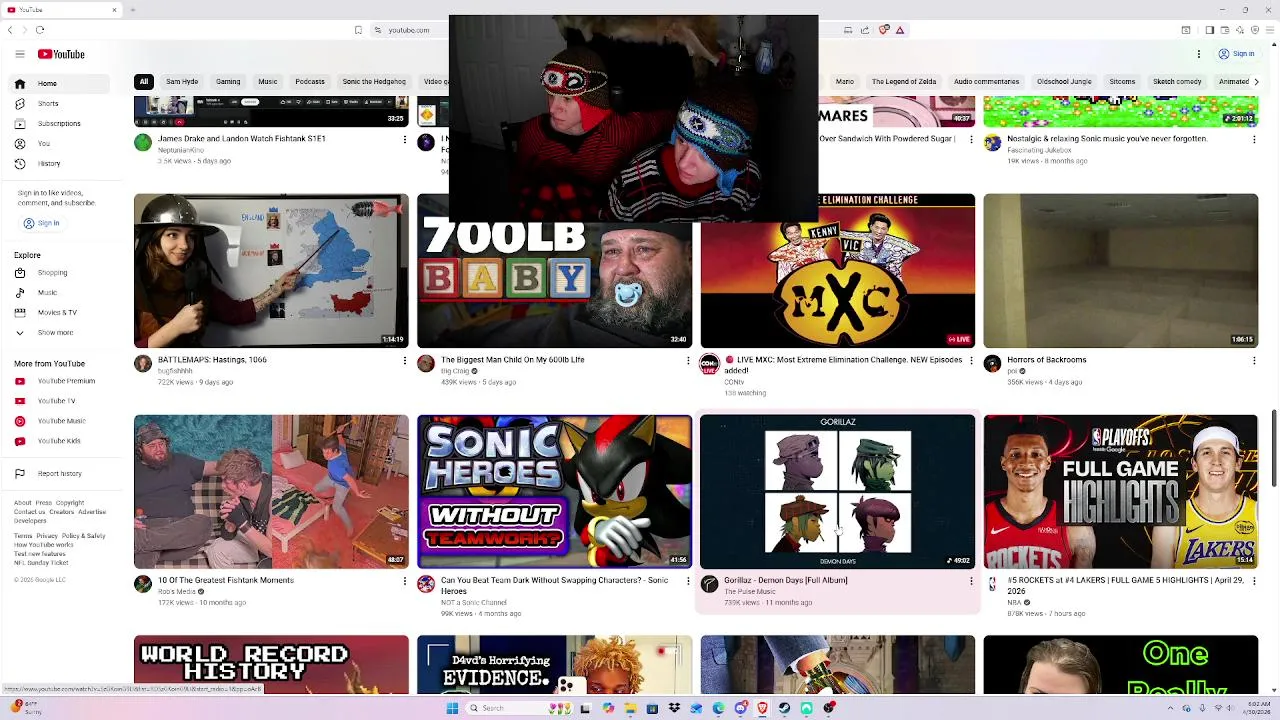The image size is (1280, 720).
Task: Open YouTube Kids link
Action: (x=59, y=441)
